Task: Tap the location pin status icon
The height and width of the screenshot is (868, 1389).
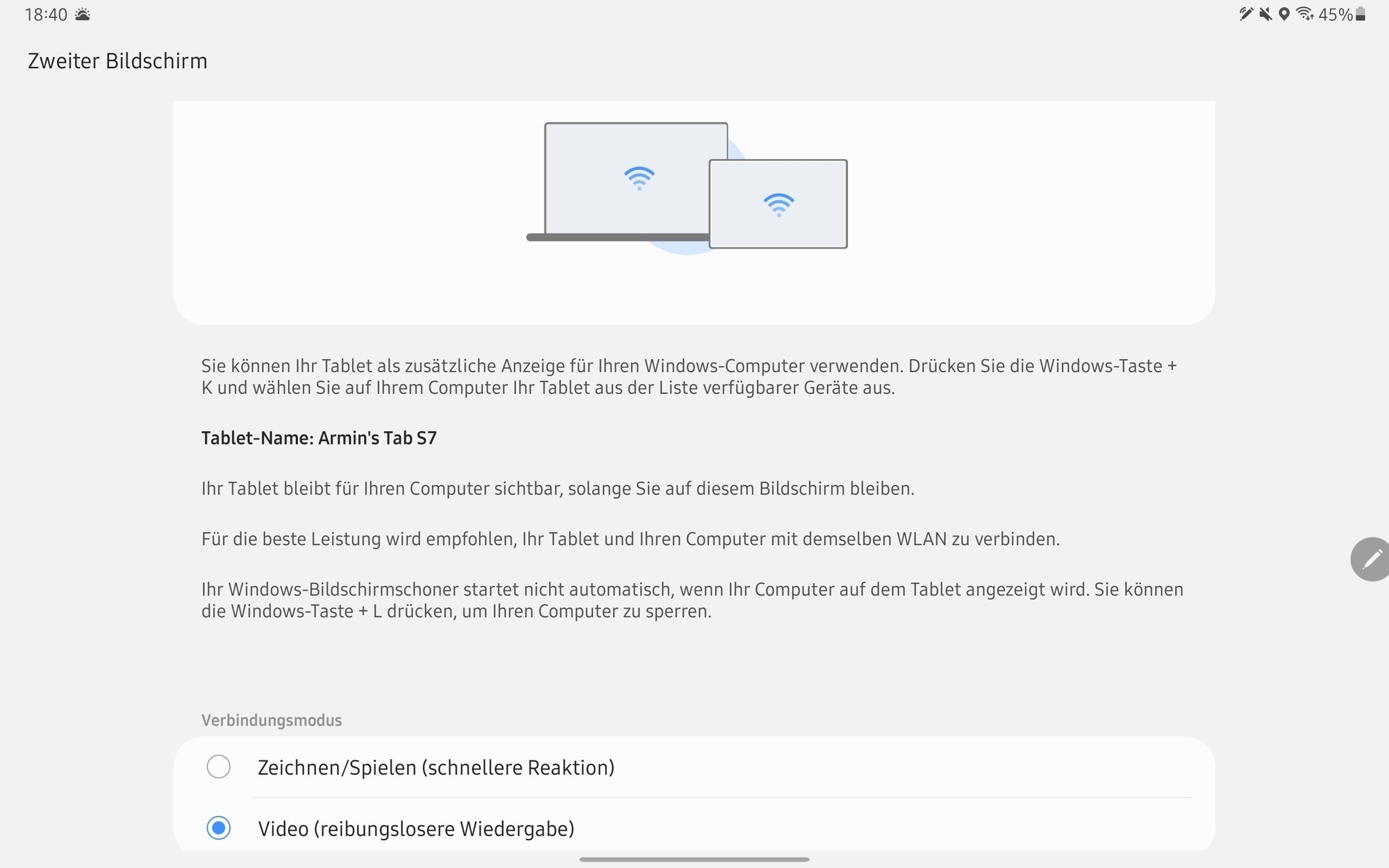Action: pos(1284,14)
